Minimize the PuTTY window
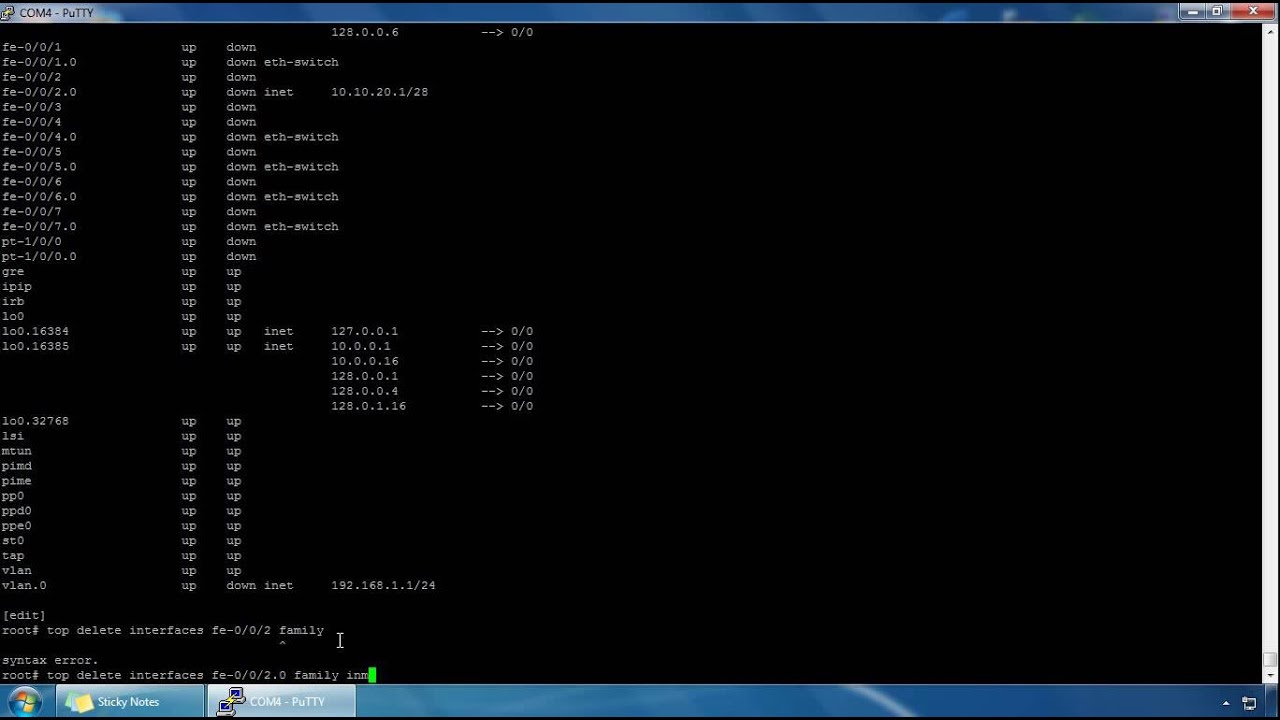This screenshot has height=720, width=1280. 1193,11
